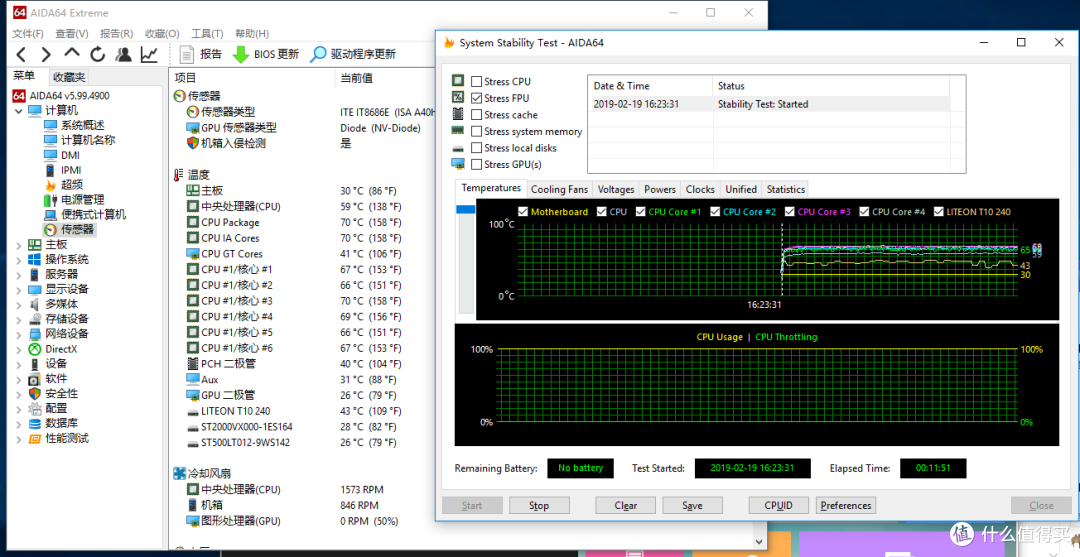Click the blue graph scale slider
1080x557 pixels.
(466, 209)
